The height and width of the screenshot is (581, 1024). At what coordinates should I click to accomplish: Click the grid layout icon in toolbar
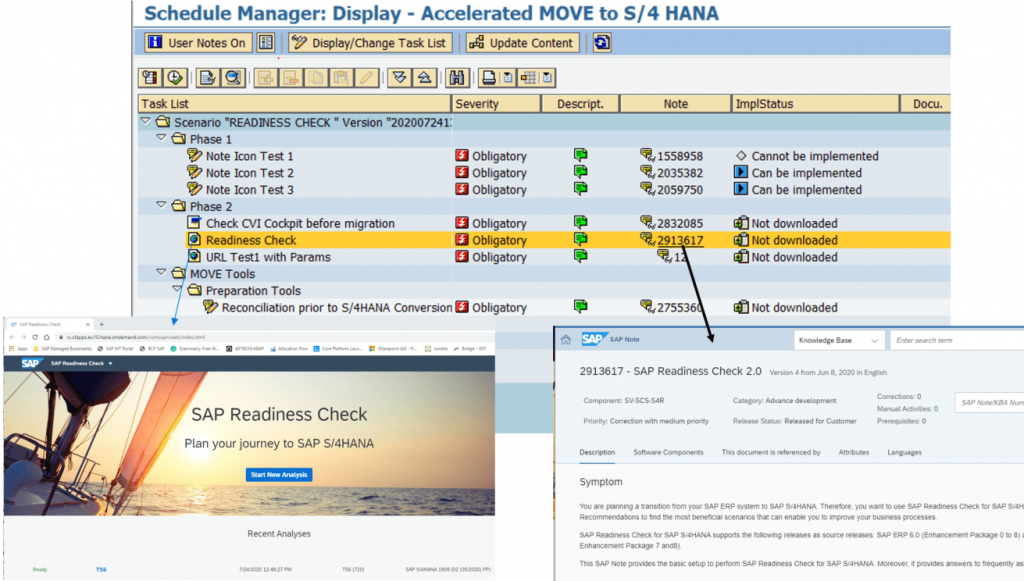coord(528,78)
